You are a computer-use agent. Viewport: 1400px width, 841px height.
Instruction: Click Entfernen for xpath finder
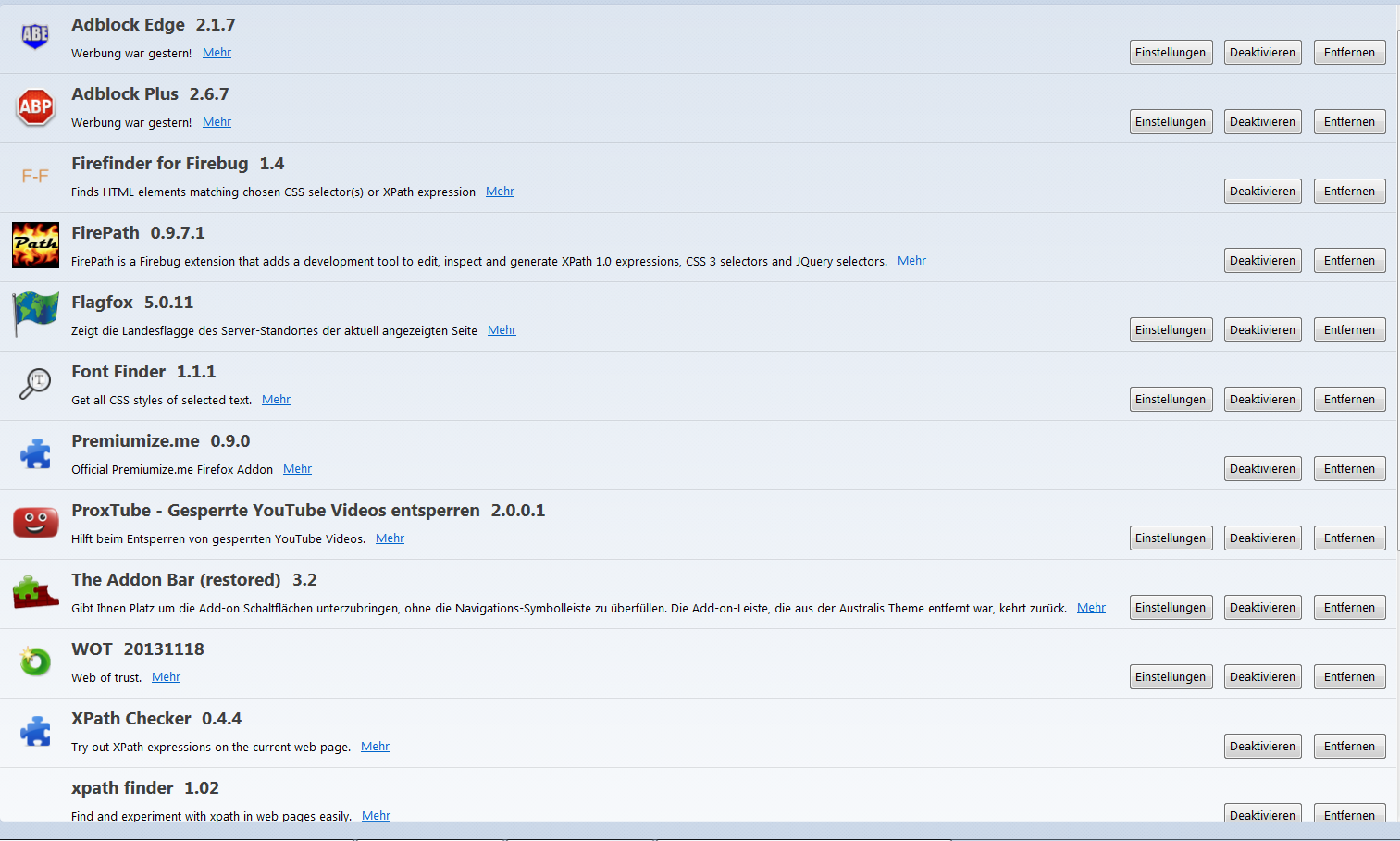(1349, 814)
